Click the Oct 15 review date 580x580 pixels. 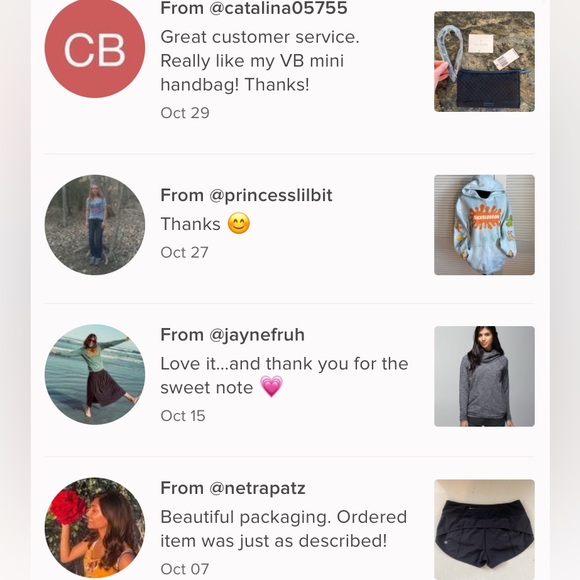183,416
